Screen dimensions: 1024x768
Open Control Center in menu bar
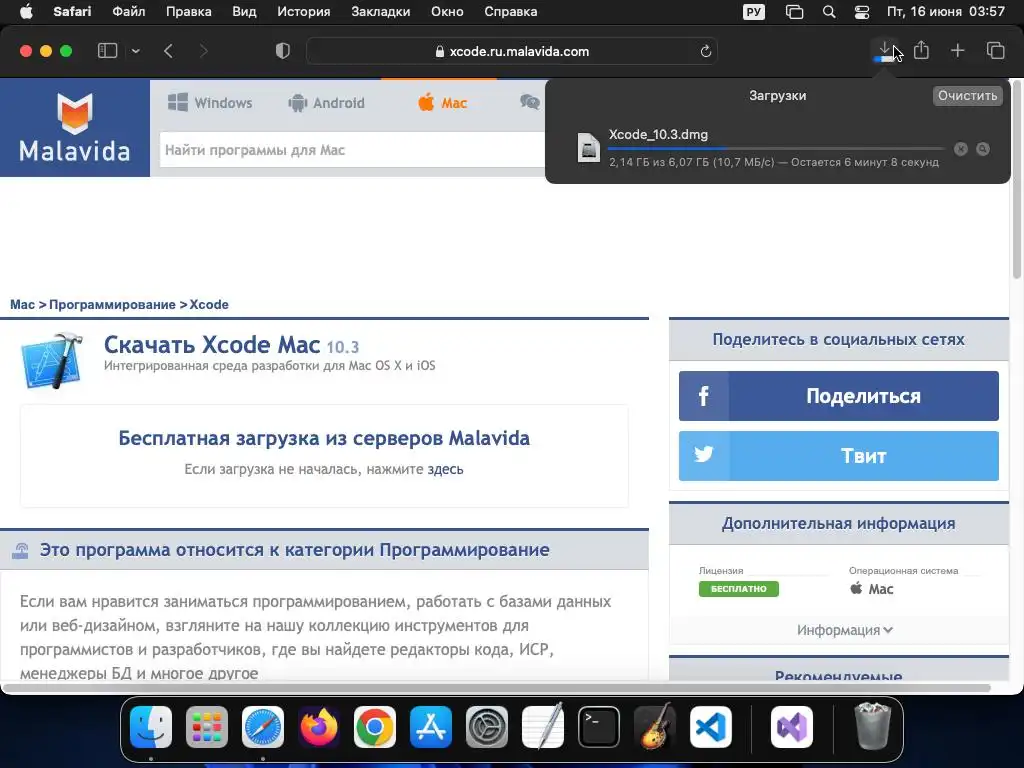pos(862,12)
